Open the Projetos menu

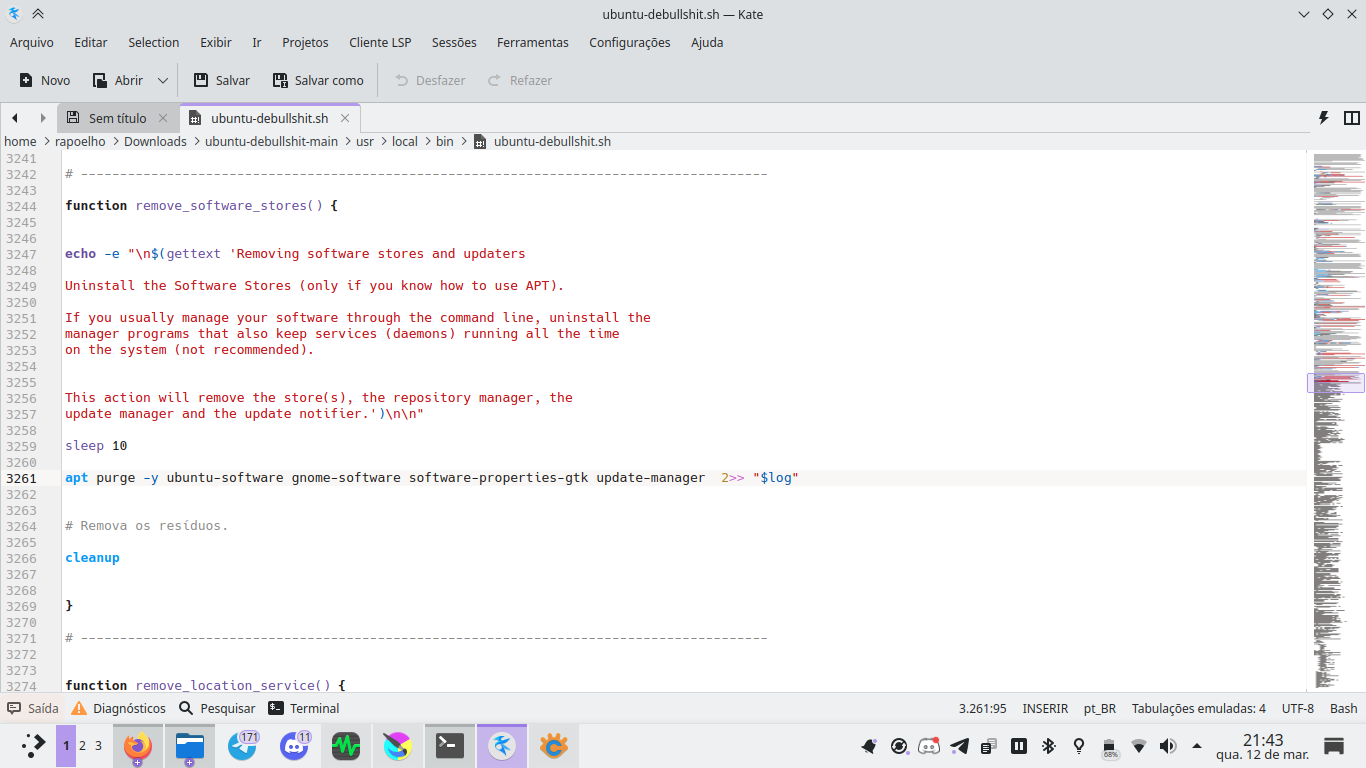coord(305,42)
